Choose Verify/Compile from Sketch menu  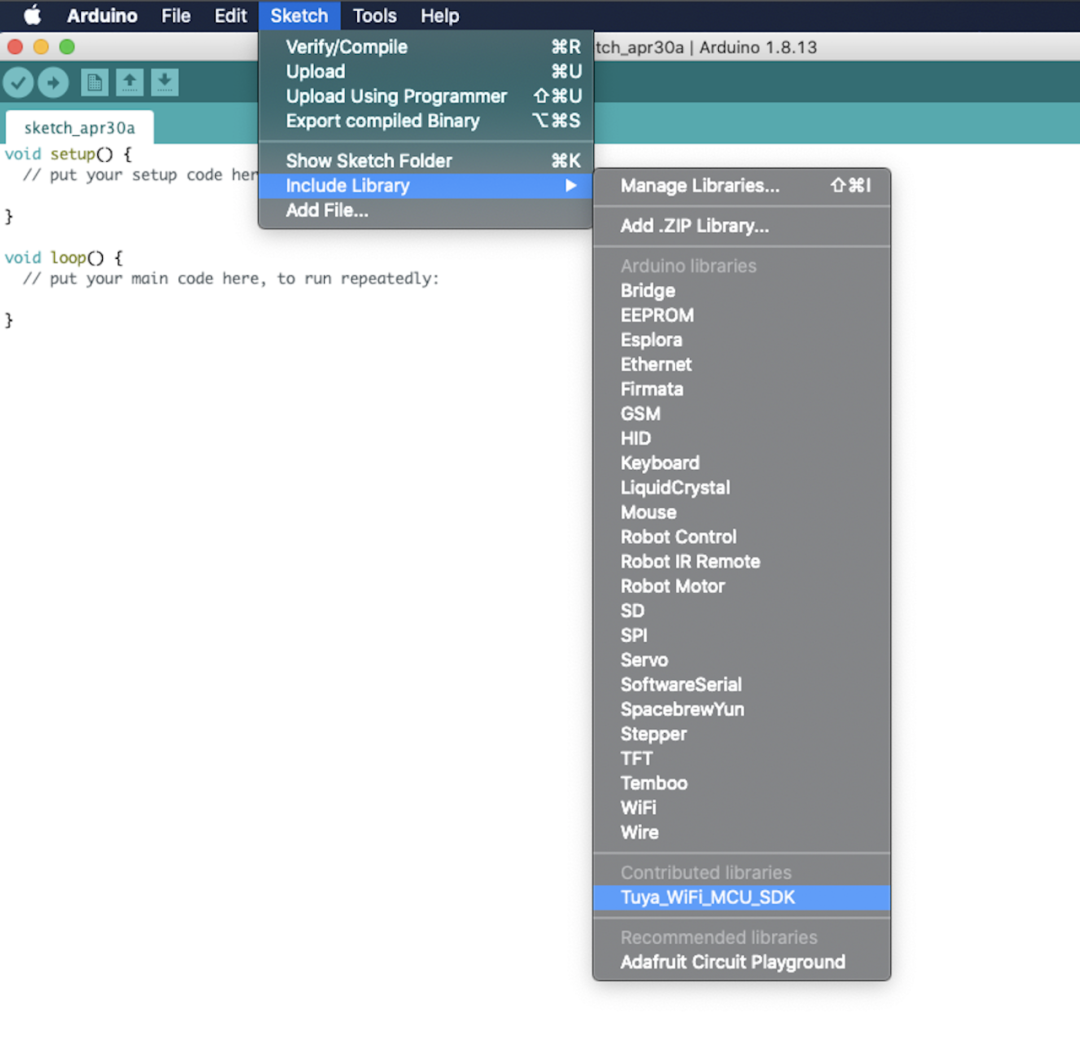click(426, 47)
